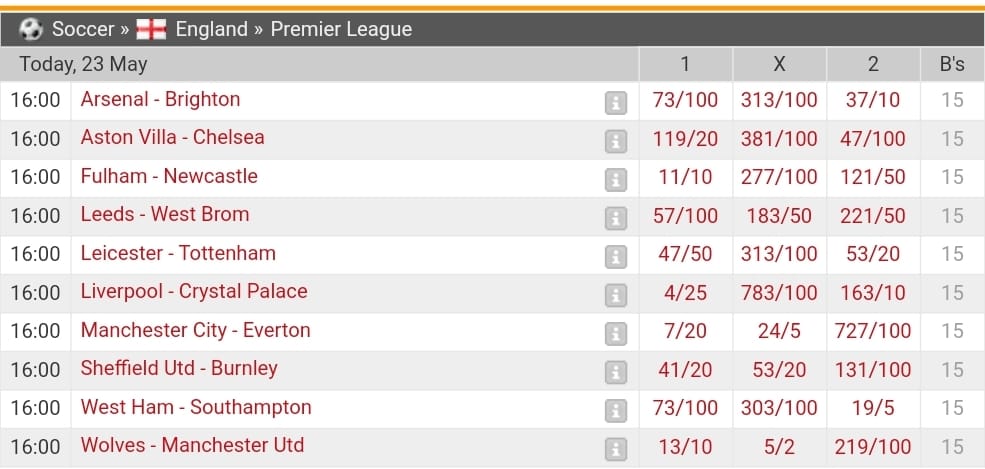Open info icon for Sheffield Utd - Burnley
Viewport: 985px width, 469px height.
click(616, 372)
